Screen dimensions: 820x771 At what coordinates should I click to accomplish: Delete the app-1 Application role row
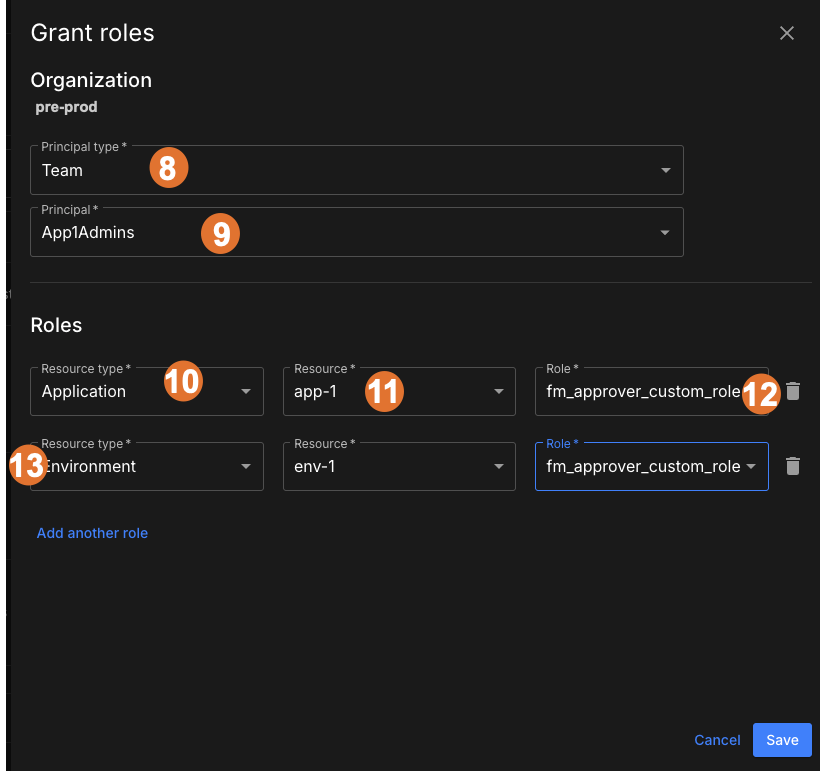[x=793, y=391]
